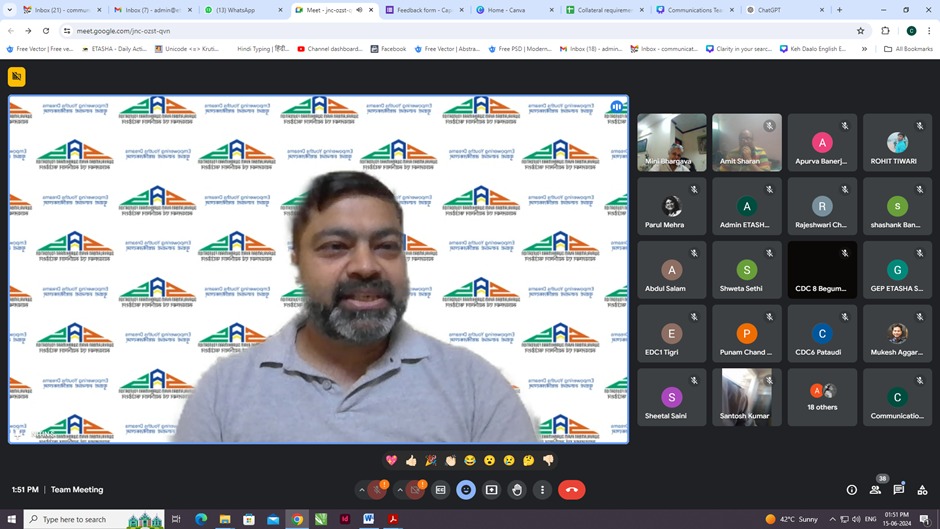Screen dimensions: 940x529
Task: Expand camera video settings chevron
Action: 400,490
